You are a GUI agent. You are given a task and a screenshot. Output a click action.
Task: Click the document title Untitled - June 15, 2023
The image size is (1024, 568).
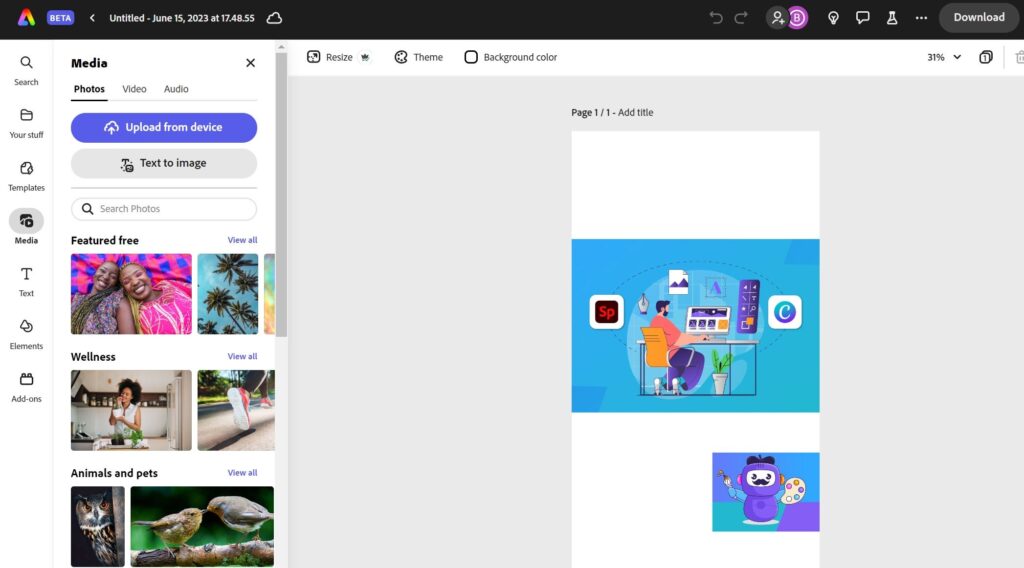(182, 18)
